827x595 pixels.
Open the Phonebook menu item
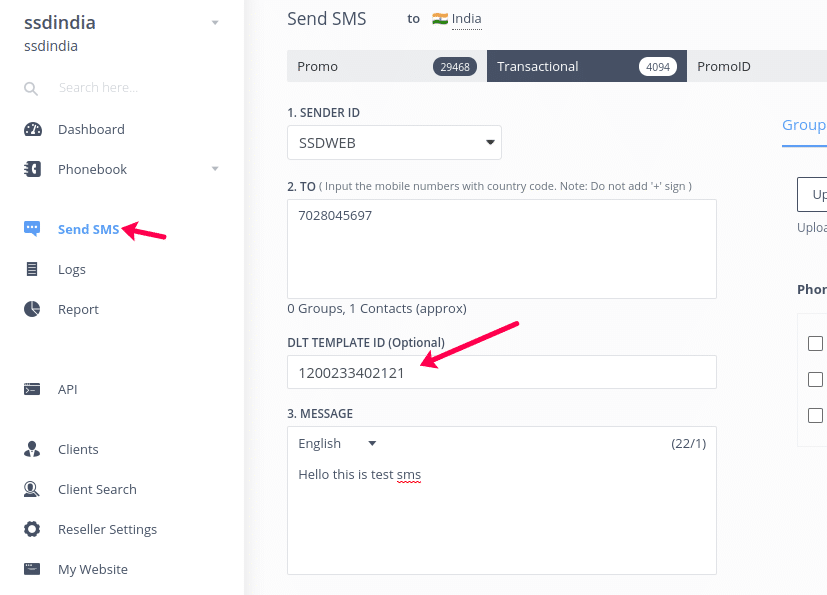92,169
